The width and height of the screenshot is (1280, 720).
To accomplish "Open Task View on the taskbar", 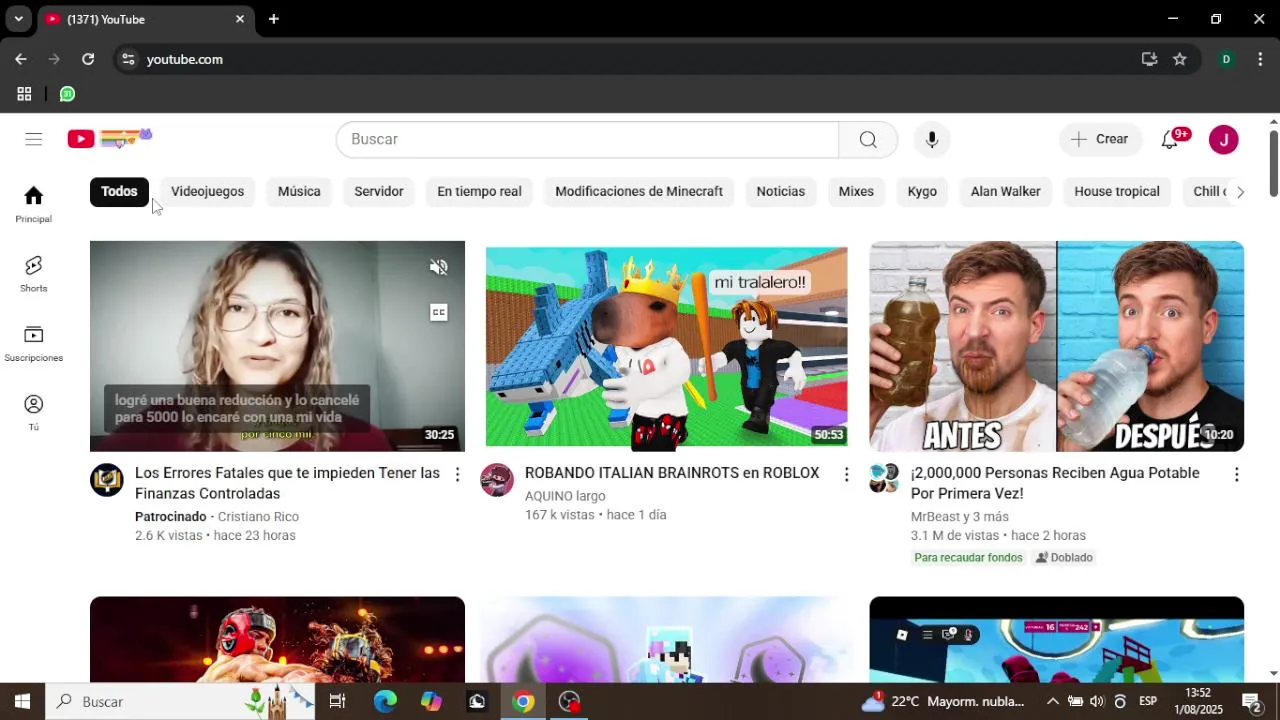I will click(337, 702).
